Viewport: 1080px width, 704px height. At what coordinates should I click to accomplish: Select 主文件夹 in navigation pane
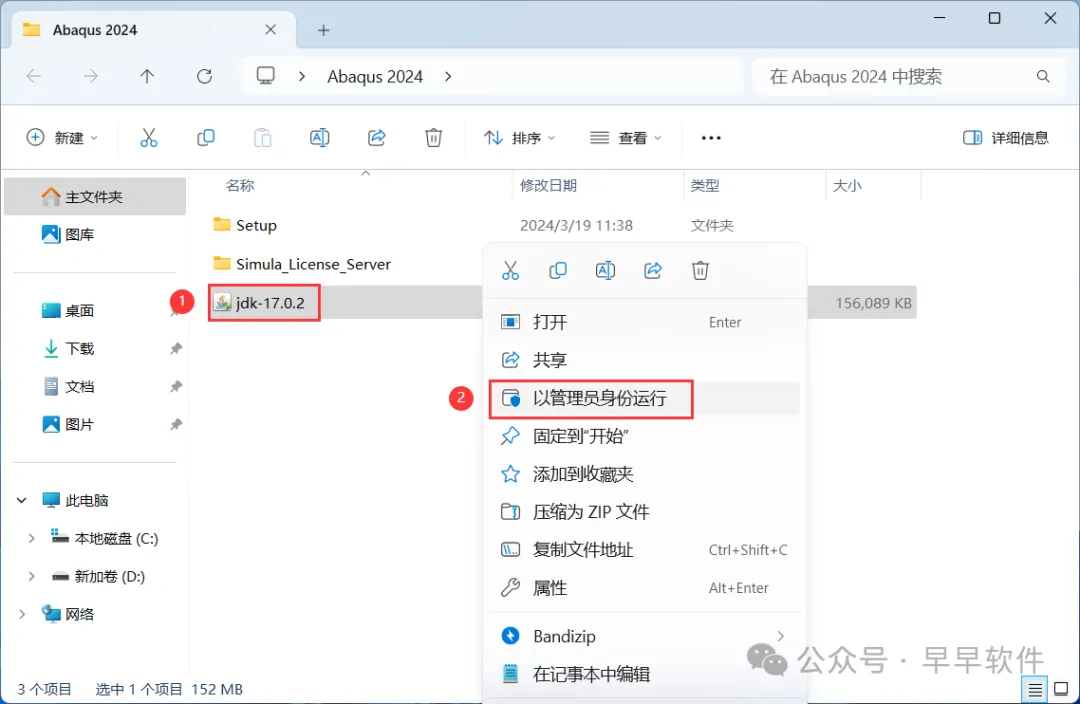click(95, 197)
